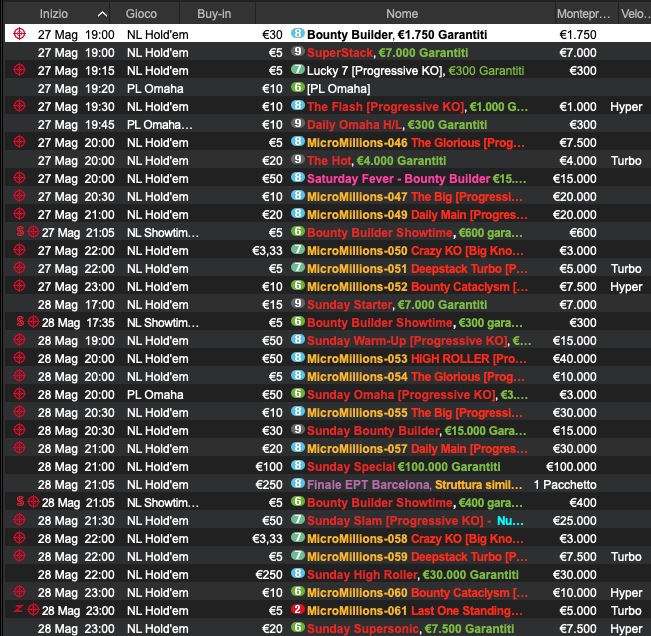
Task: Click knockout target icon on Bounty Builder €1.750 row
Action: click(20, 34)
